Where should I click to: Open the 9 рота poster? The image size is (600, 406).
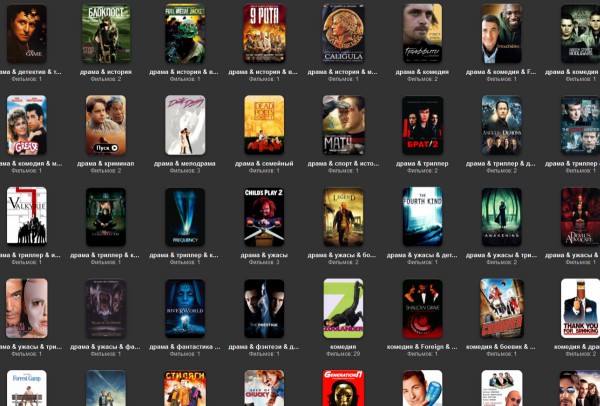[264, 33]
